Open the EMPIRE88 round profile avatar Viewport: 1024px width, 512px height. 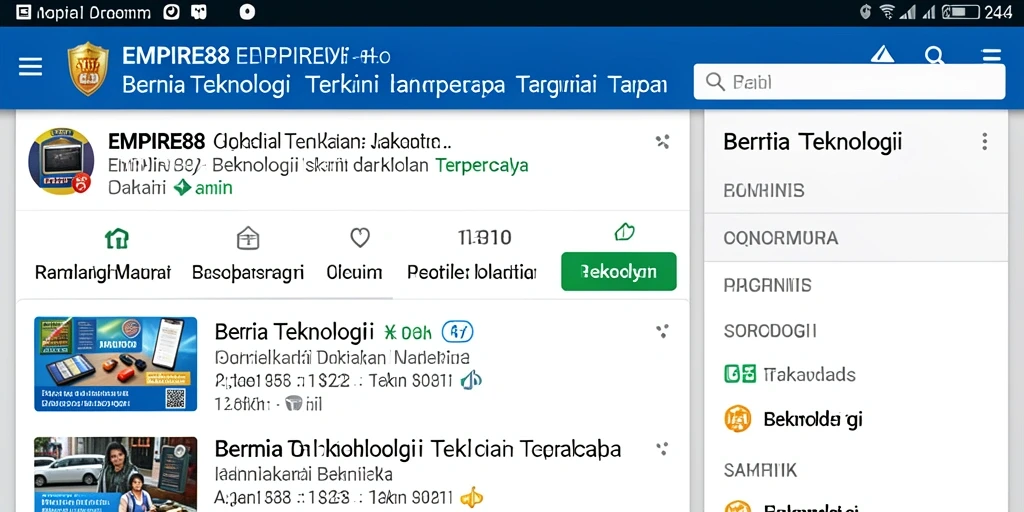[61, 161]
